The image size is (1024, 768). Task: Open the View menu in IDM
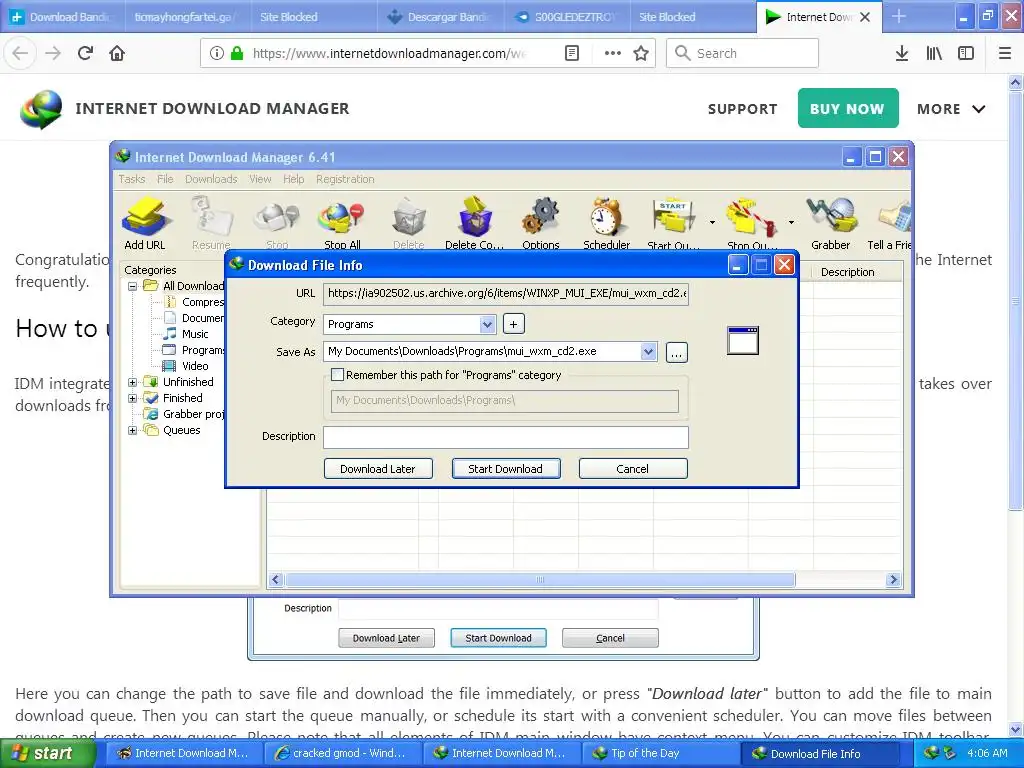260,179
